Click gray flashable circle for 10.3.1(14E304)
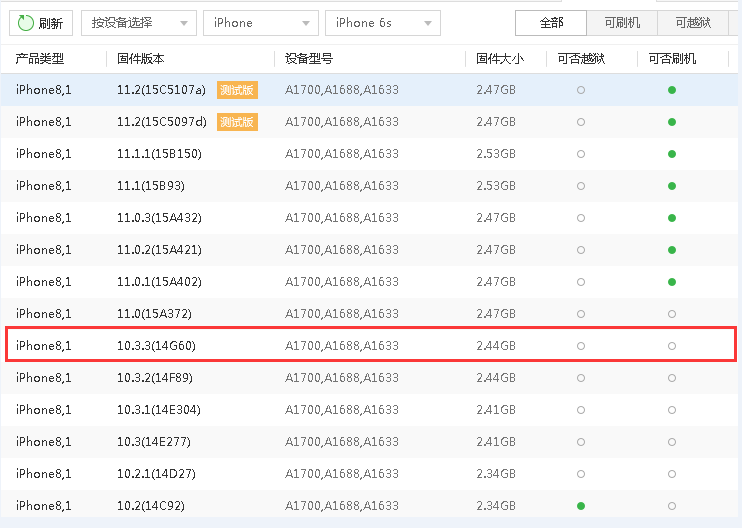Viewport: 742px width, 528px height. tap(672, 410)
